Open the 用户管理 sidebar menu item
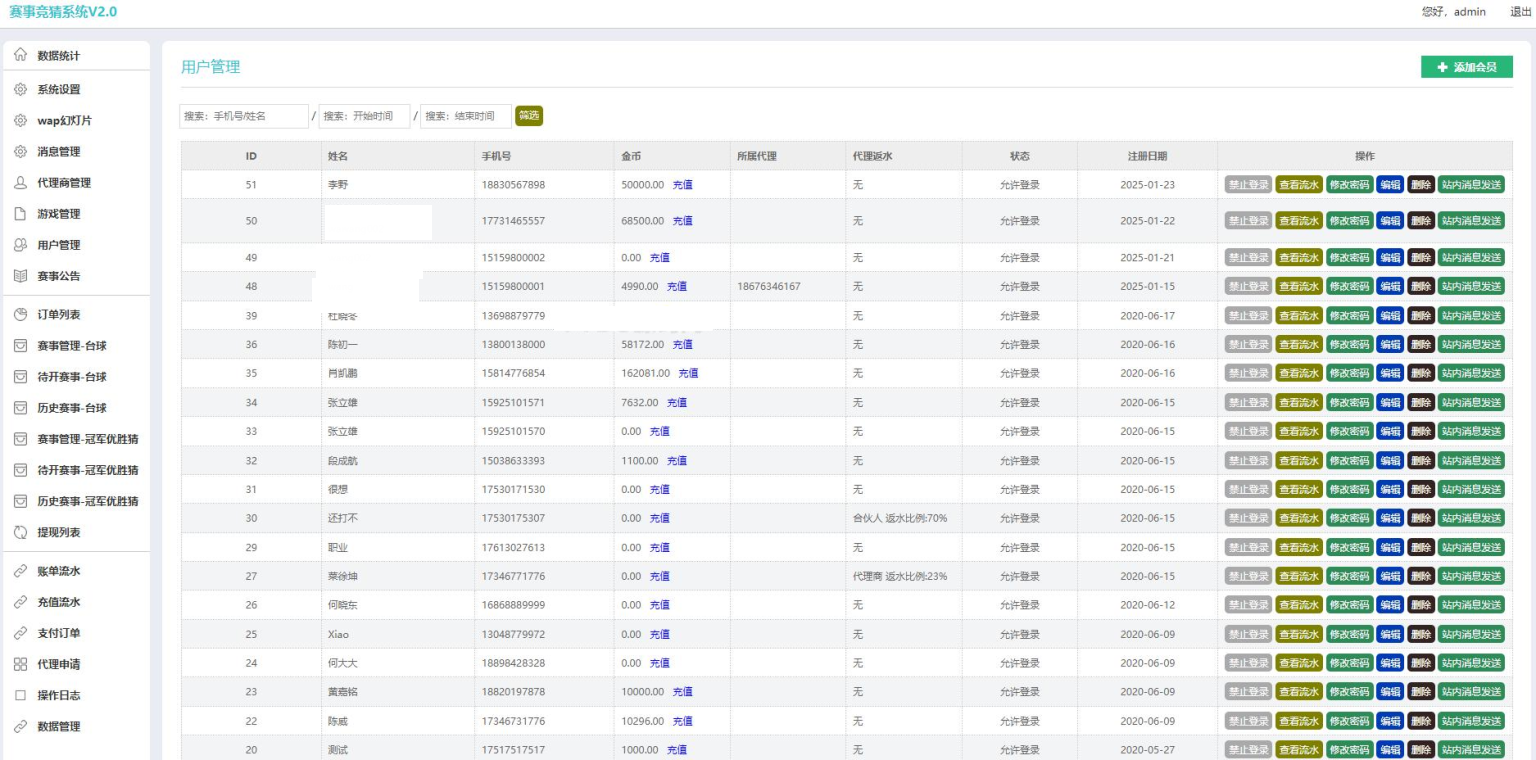Viewport: 1536px width, 760px height. [x=58, y=245]
